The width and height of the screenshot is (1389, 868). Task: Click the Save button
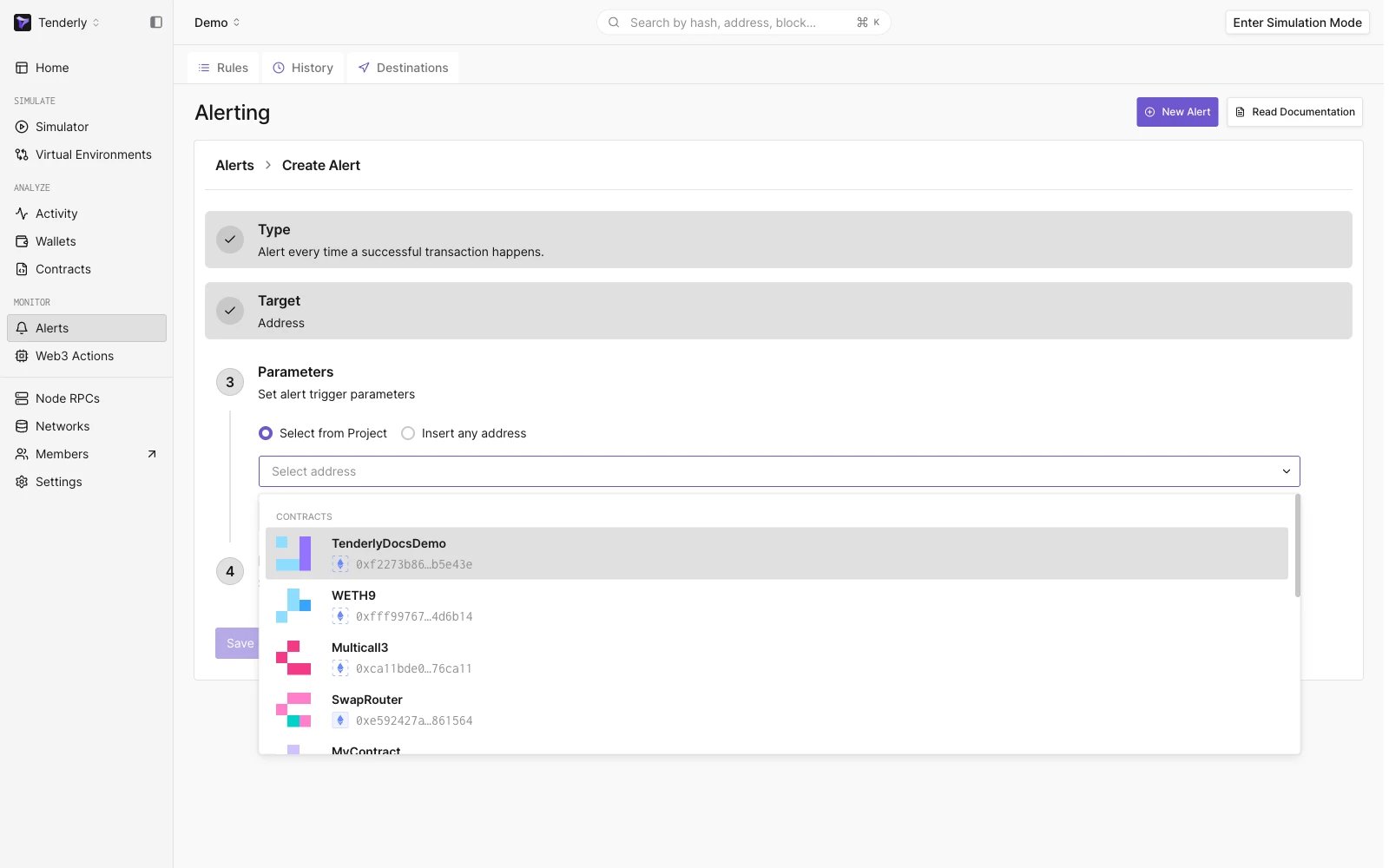(238, 643)
